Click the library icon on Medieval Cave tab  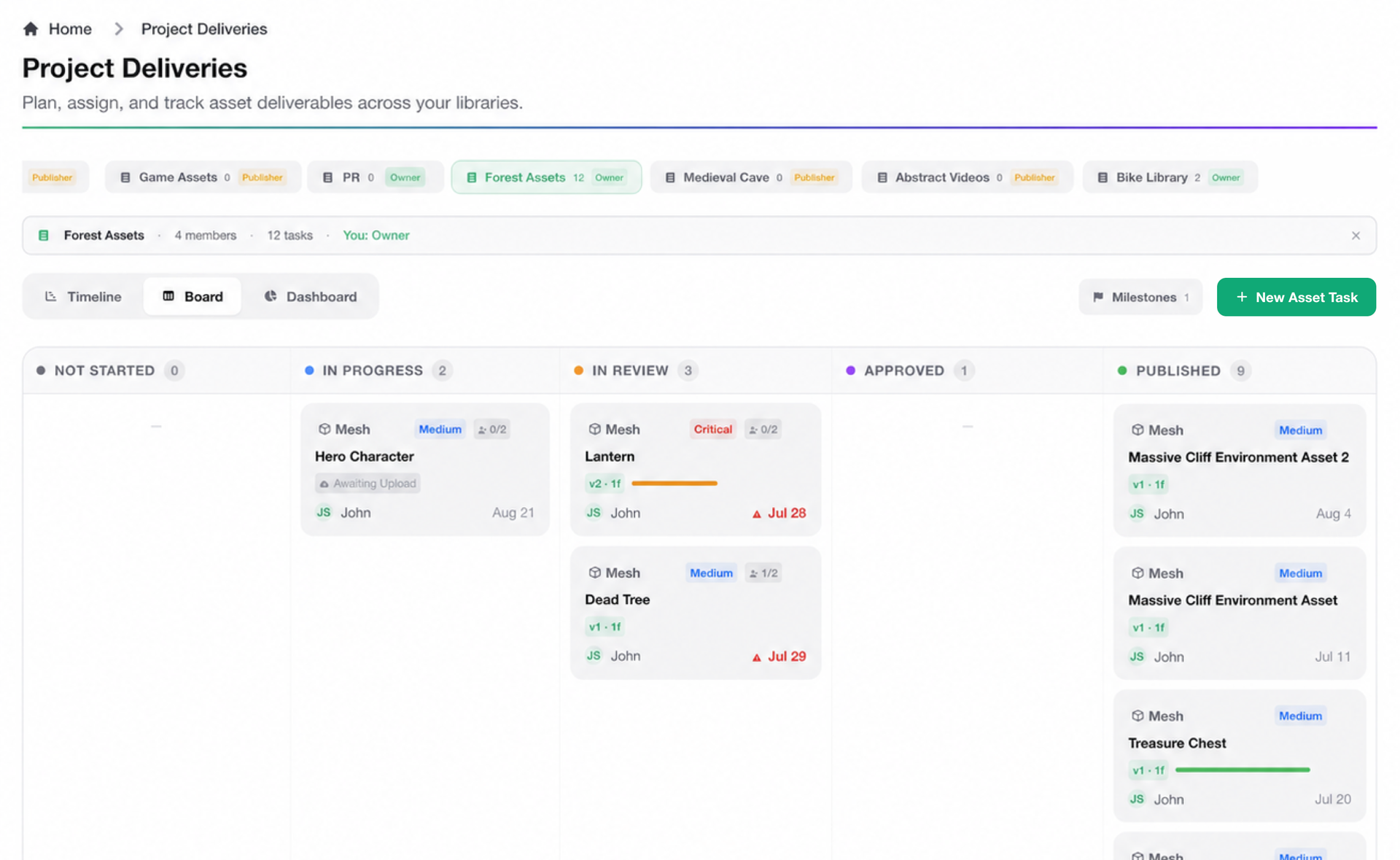(x=670, y=177)
